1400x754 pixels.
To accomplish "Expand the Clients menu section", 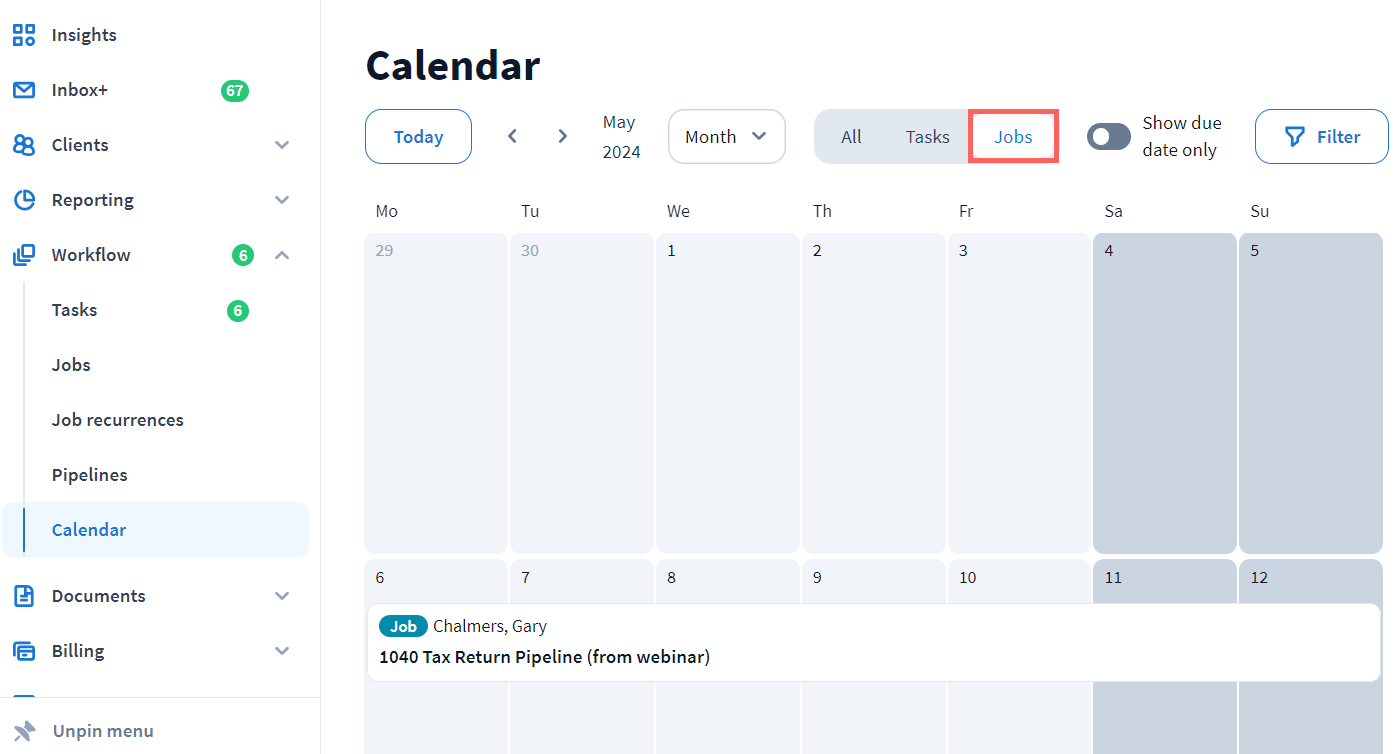I will point(282,145).
